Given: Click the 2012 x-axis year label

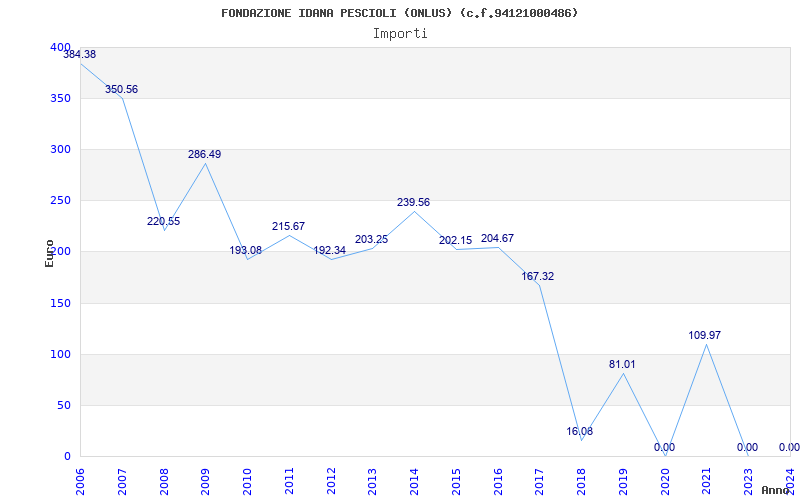Looking at the screenshot, I should [331, 482].
